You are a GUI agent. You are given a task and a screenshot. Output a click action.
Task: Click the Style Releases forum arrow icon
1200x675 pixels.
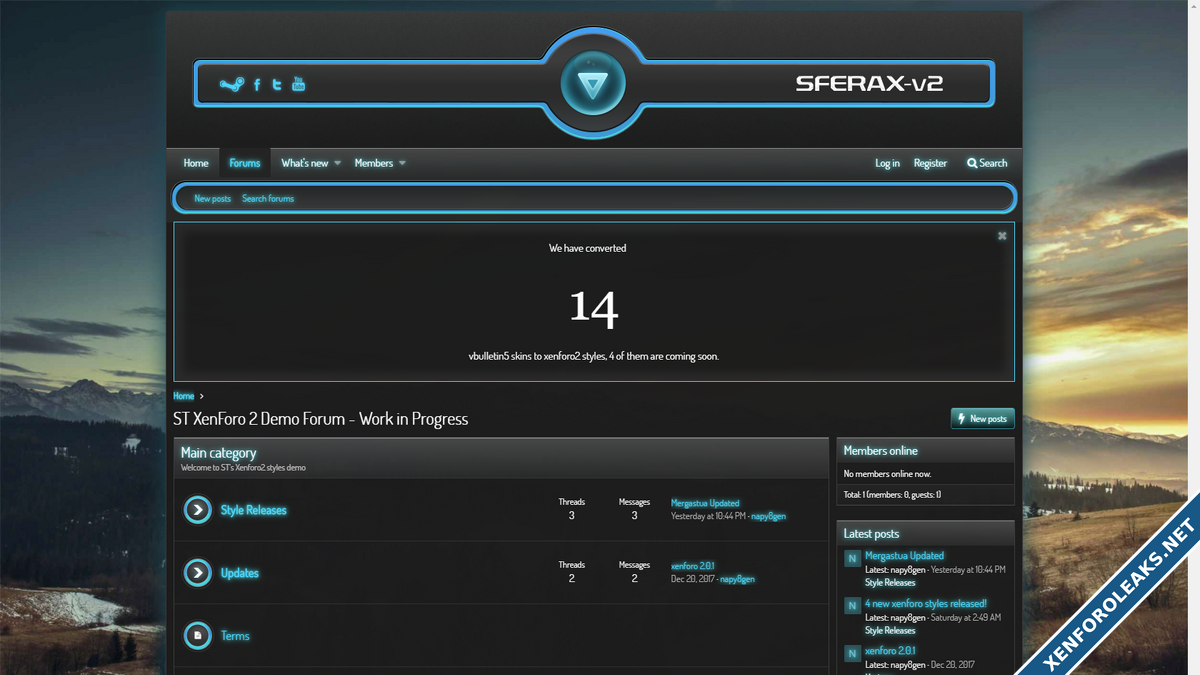point(198,510)
